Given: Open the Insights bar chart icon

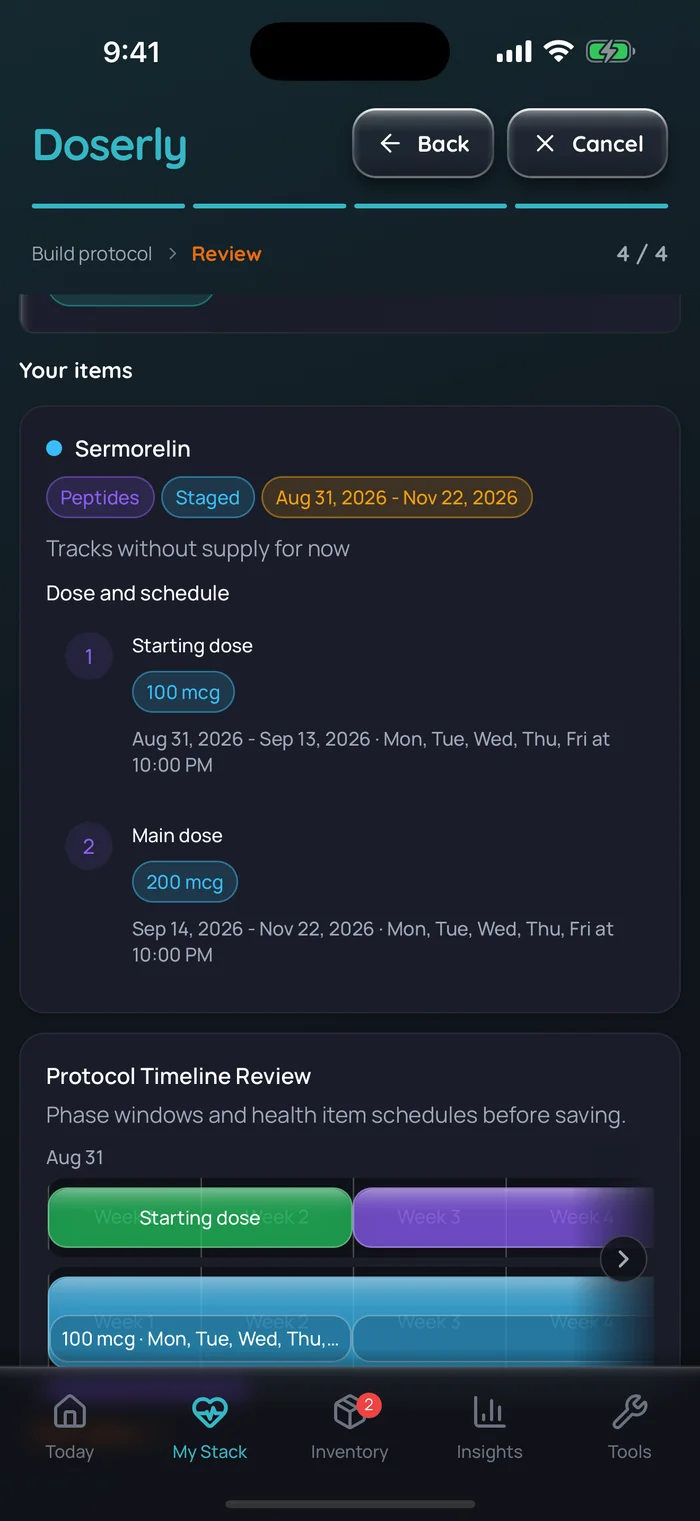Looking at the screenshot, I should 489,1412.
